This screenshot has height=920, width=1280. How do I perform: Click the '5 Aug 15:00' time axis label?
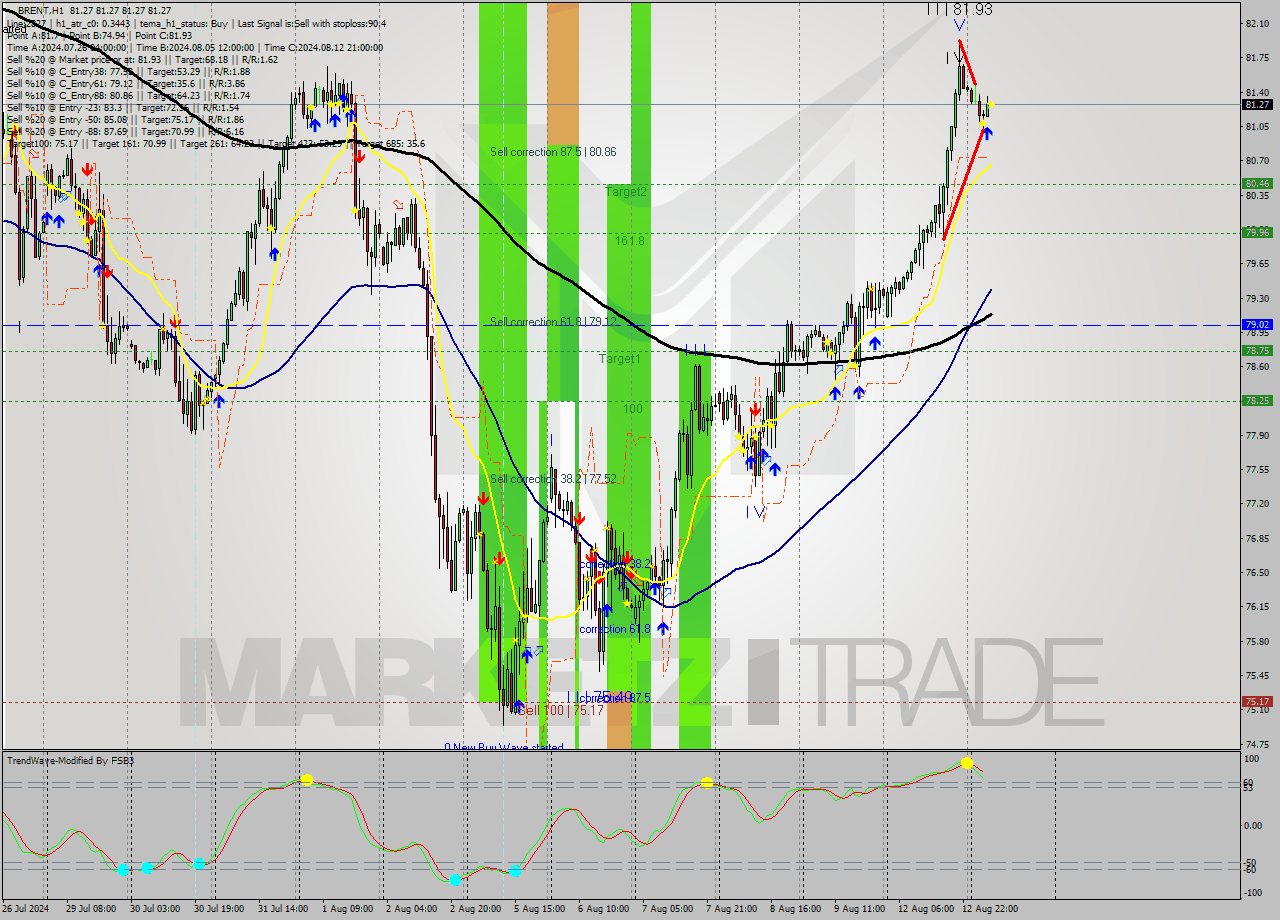point(539,909)
